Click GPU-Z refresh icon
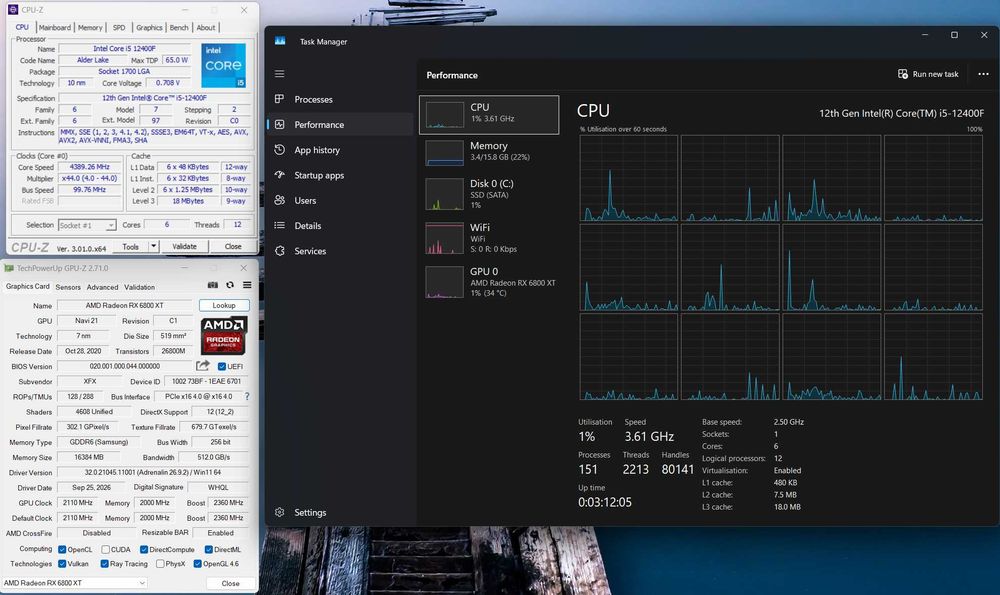Screen dimensions: 1000x595 pyautogui.click(x=230, y=285)
